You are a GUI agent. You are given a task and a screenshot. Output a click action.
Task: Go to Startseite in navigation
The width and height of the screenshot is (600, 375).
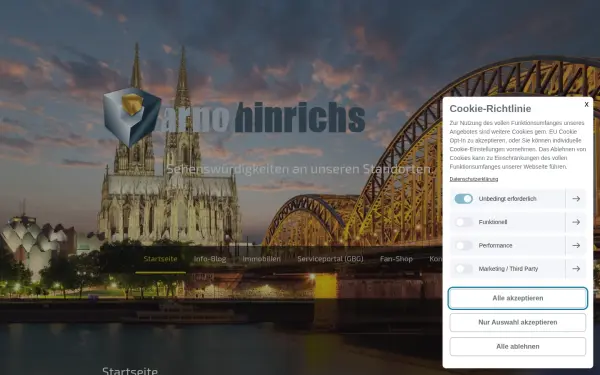click(160, 259)
